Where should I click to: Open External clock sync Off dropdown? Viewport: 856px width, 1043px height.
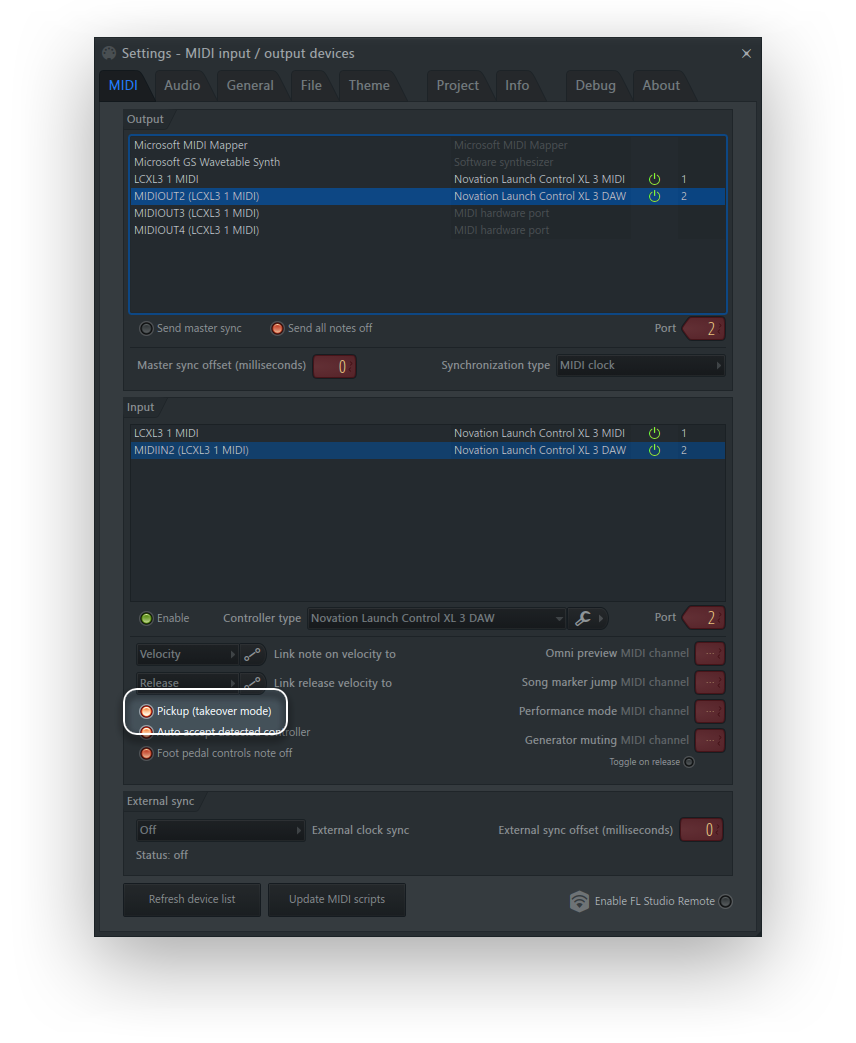pos(220,830)
